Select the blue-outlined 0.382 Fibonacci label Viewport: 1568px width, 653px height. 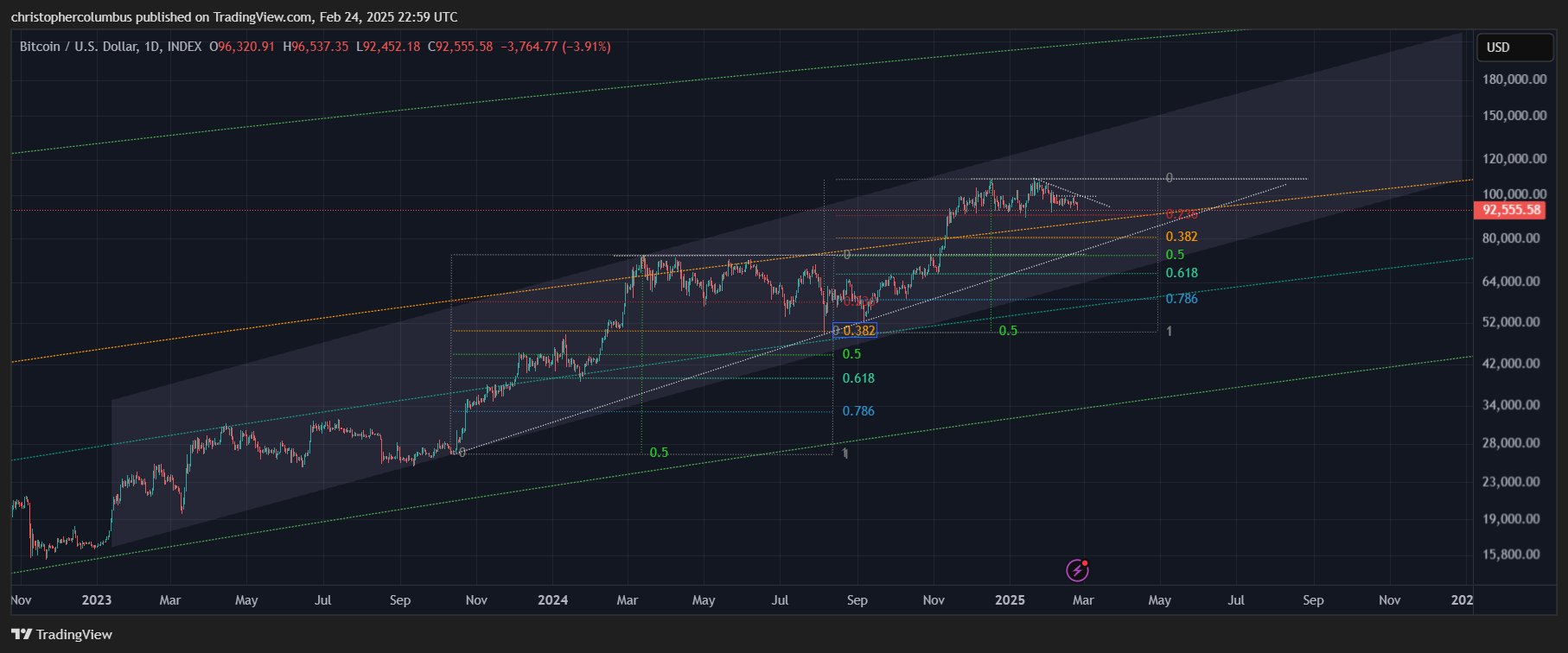click(857, 331)
